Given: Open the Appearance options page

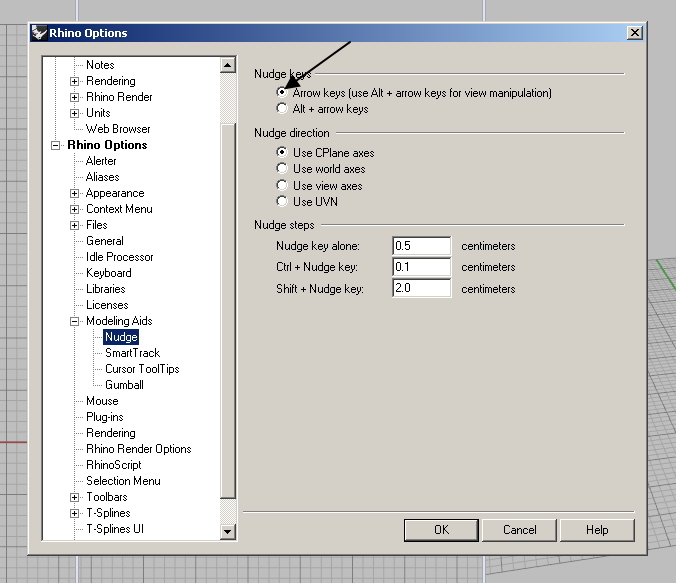Looking at the screenshot, I should pyautogui.click(x=115, y=193).
